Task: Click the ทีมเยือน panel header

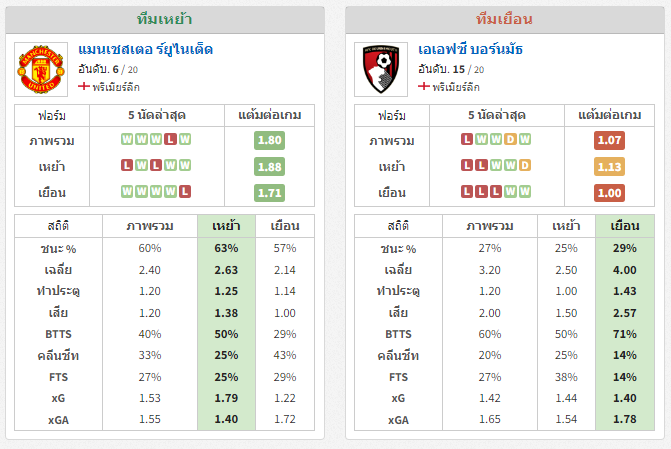Action: (x=505, y=20)
